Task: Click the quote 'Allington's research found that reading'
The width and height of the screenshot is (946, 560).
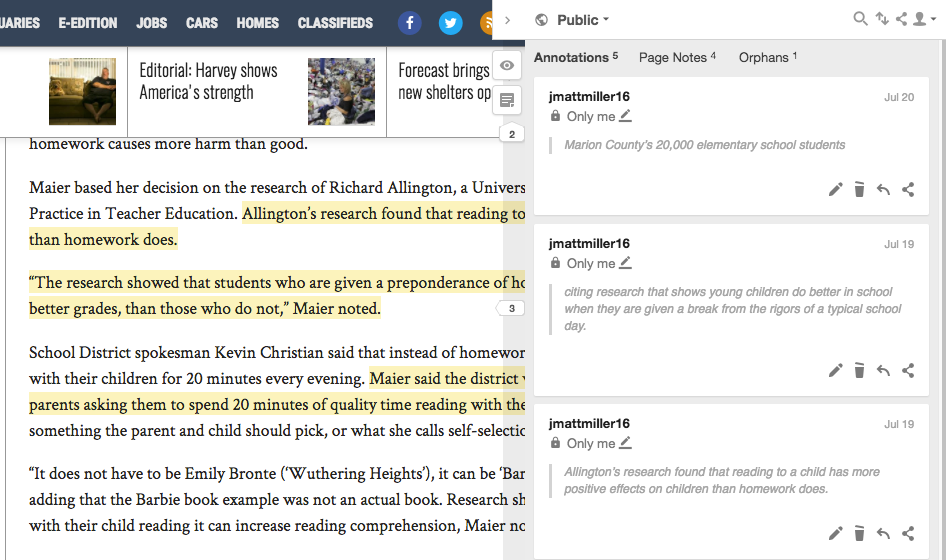Action: [x=722, y=480]
